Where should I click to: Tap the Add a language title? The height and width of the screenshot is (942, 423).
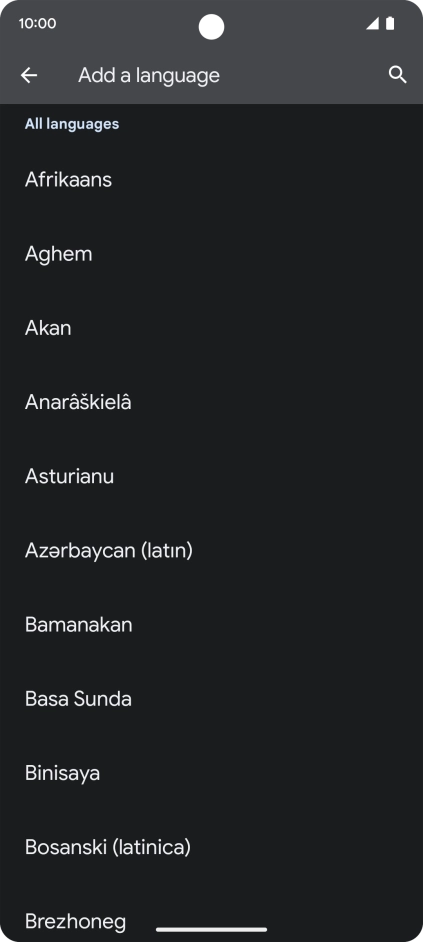(149, 76)
